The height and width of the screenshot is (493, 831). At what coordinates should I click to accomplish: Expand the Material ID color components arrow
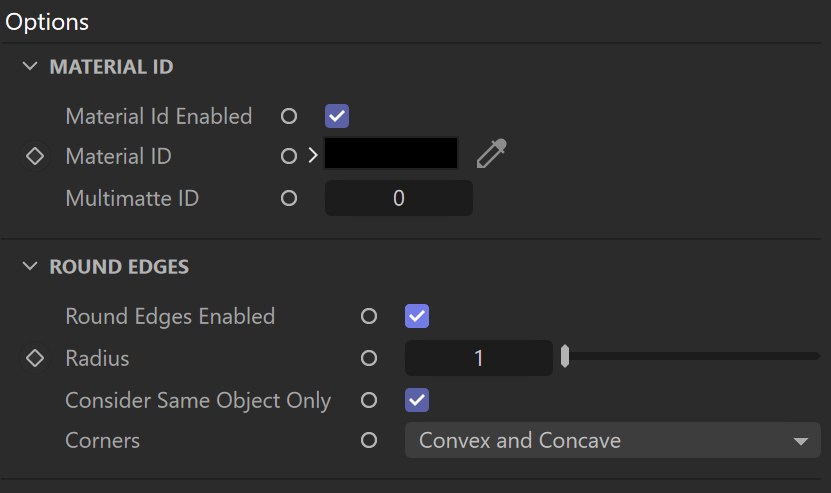[x=313, y=155]
